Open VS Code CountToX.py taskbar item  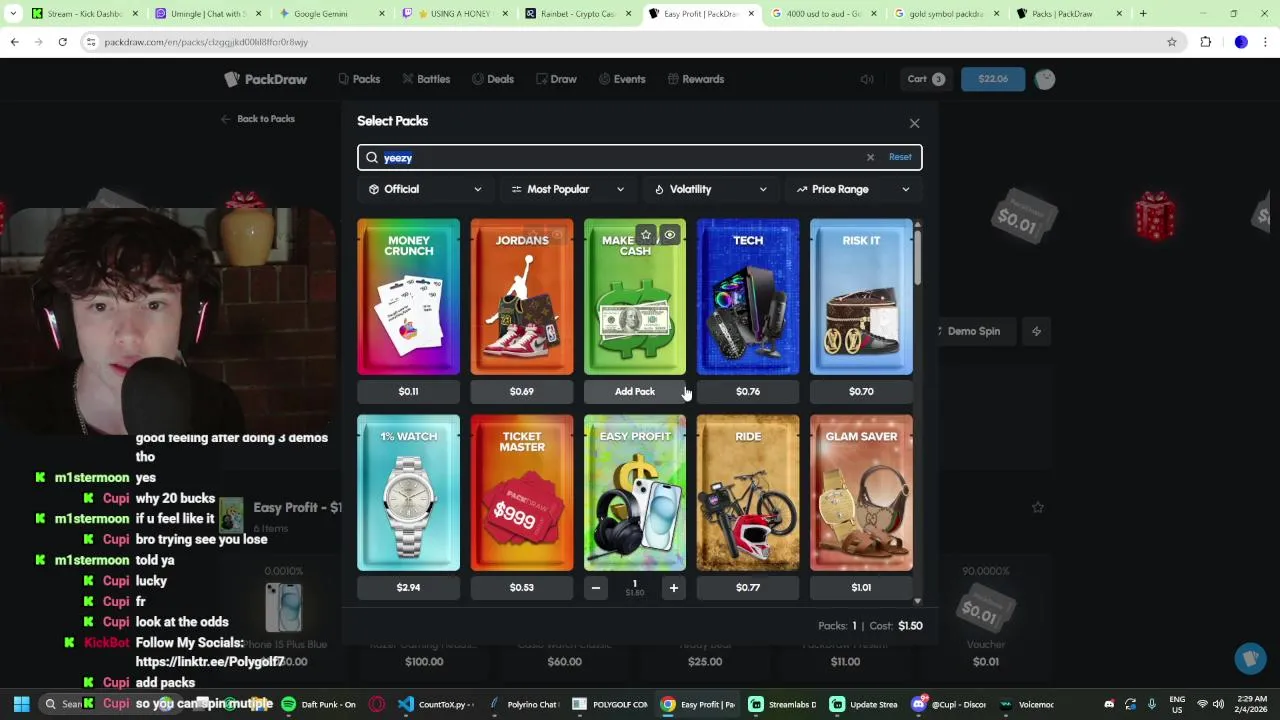[x=436, y=704]
